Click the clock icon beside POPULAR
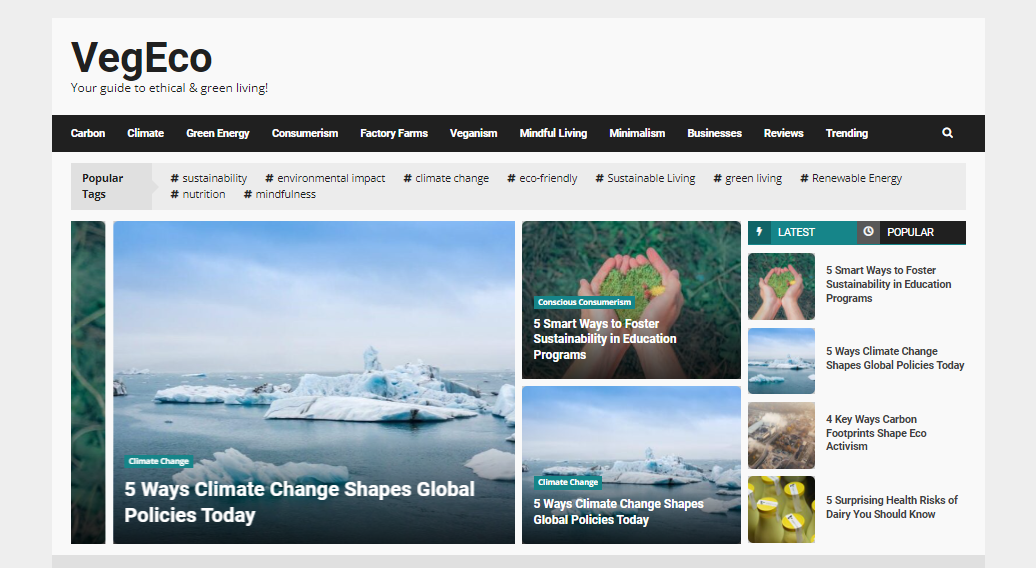 tap(868, 232)
